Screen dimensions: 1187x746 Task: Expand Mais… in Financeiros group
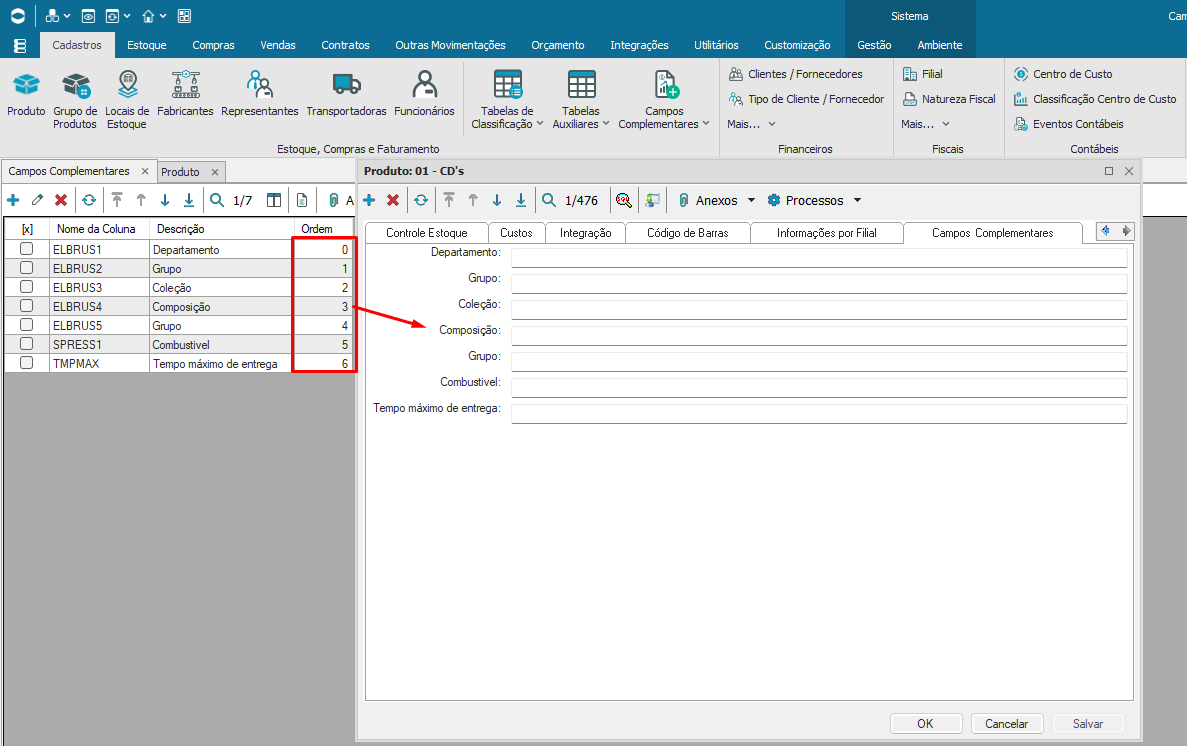751,124
